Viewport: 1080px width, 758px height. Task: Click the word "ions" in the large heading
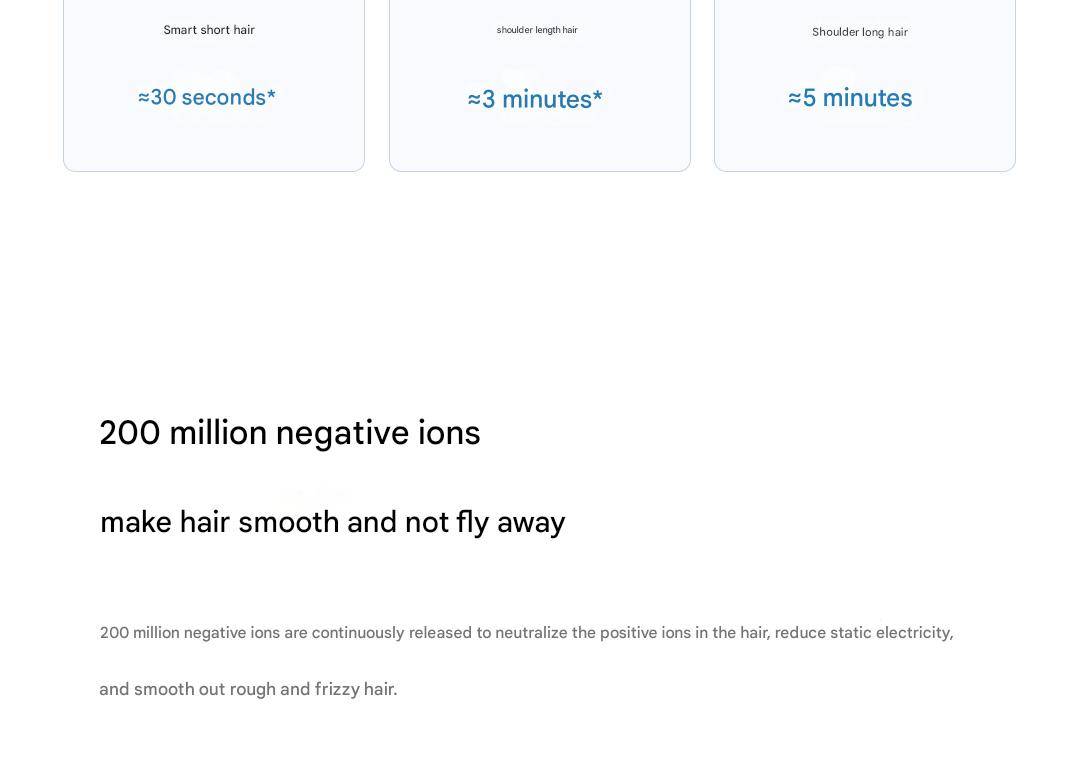449,433
